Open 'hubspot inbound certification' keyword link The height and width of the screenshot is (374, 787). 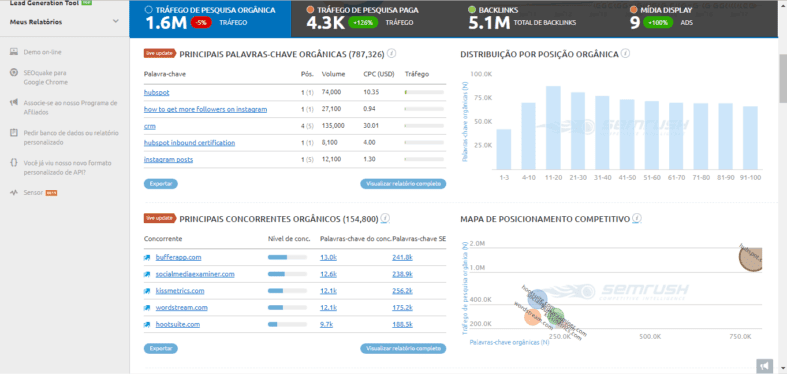(189, 143)
